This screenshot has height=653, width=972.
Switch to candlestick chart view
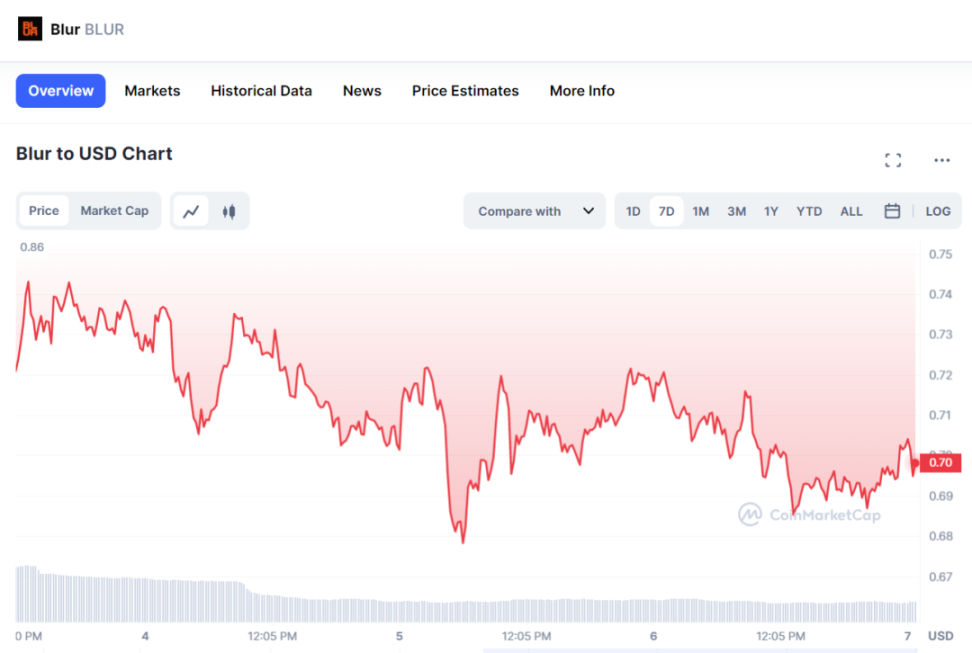pos(229,211)
